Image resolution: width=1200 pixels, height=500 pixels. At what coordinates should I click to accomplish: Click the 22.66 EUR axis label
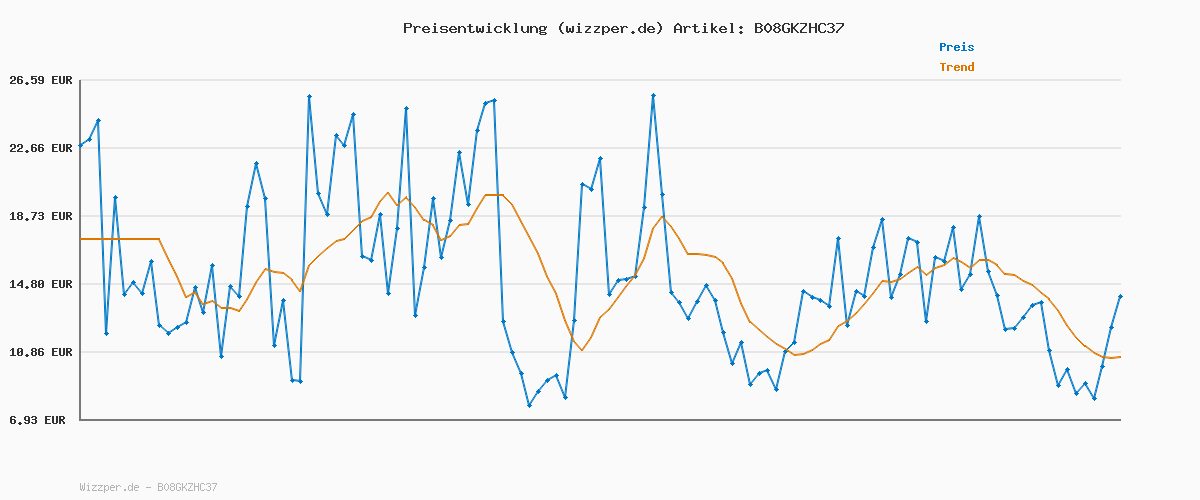[x=41, y=148]
